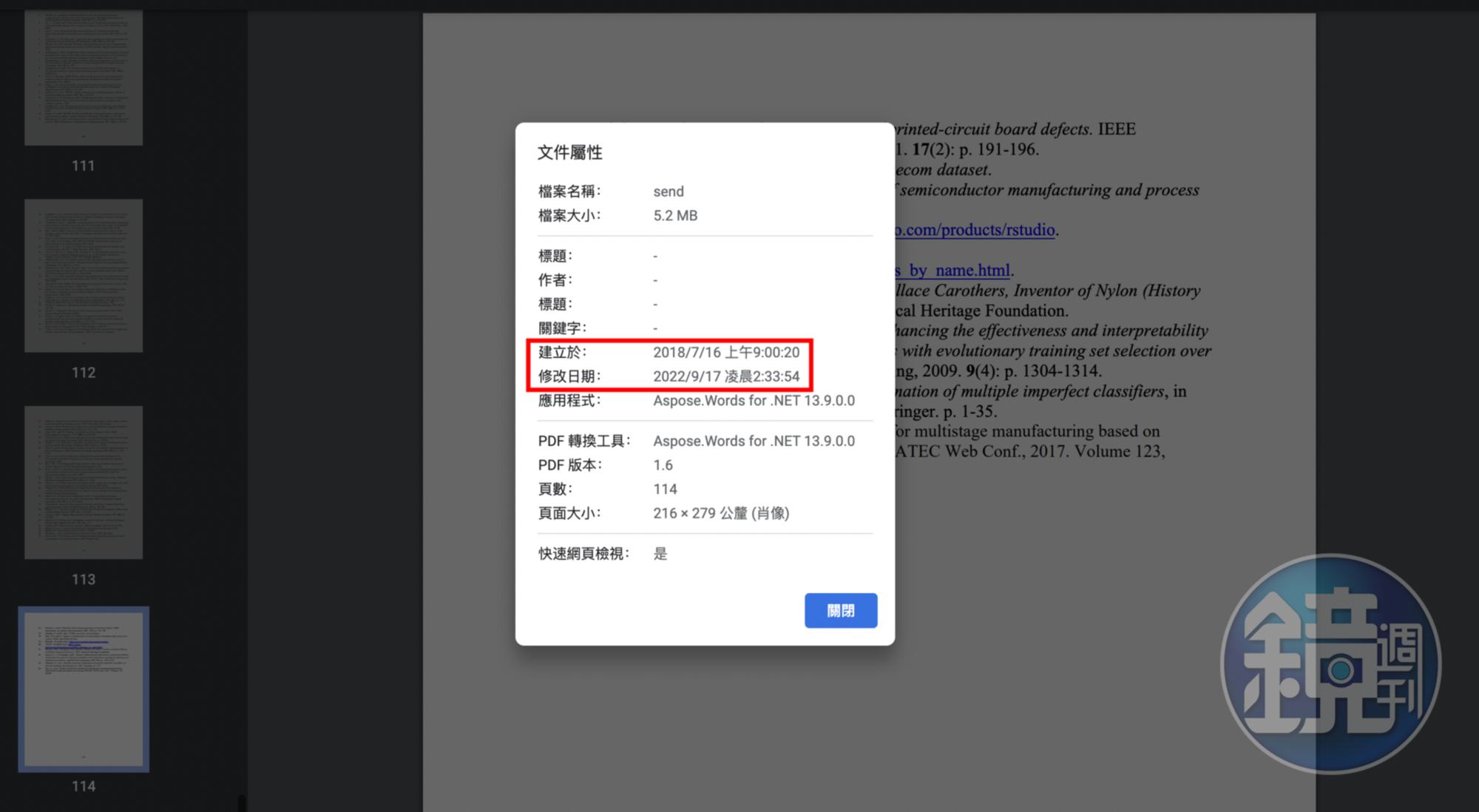Click the file name value 'send'
Screen dimensions: 1479x812
669,192
